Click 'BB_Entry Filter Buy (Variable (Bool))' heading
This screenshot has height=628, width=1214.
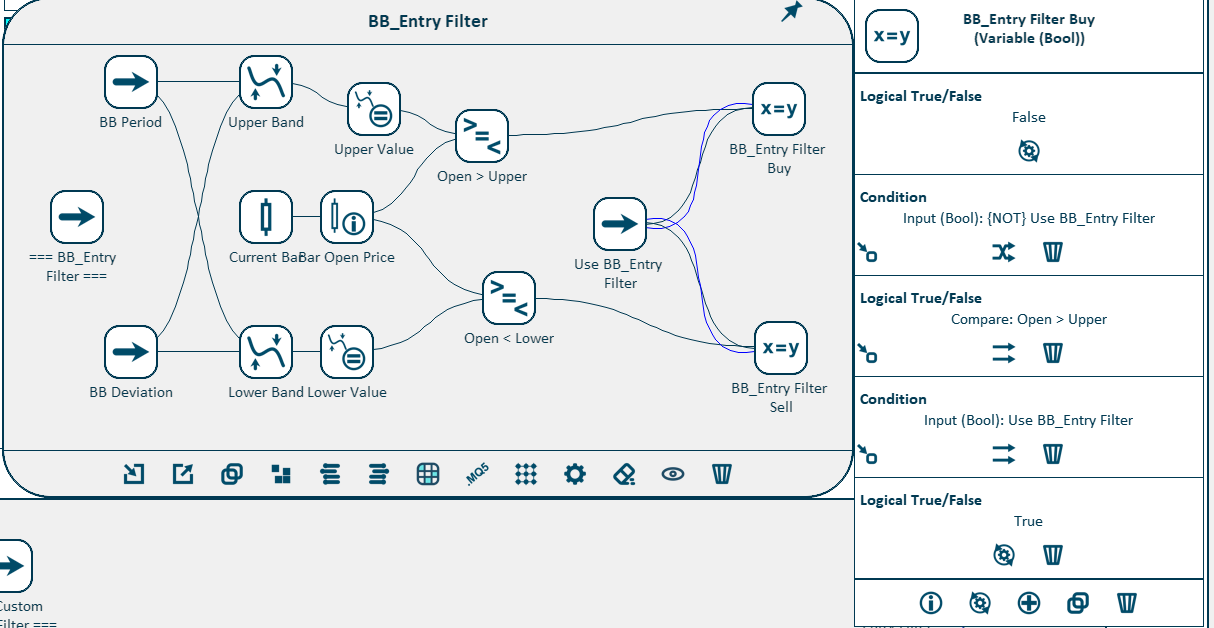point(1029,29)
